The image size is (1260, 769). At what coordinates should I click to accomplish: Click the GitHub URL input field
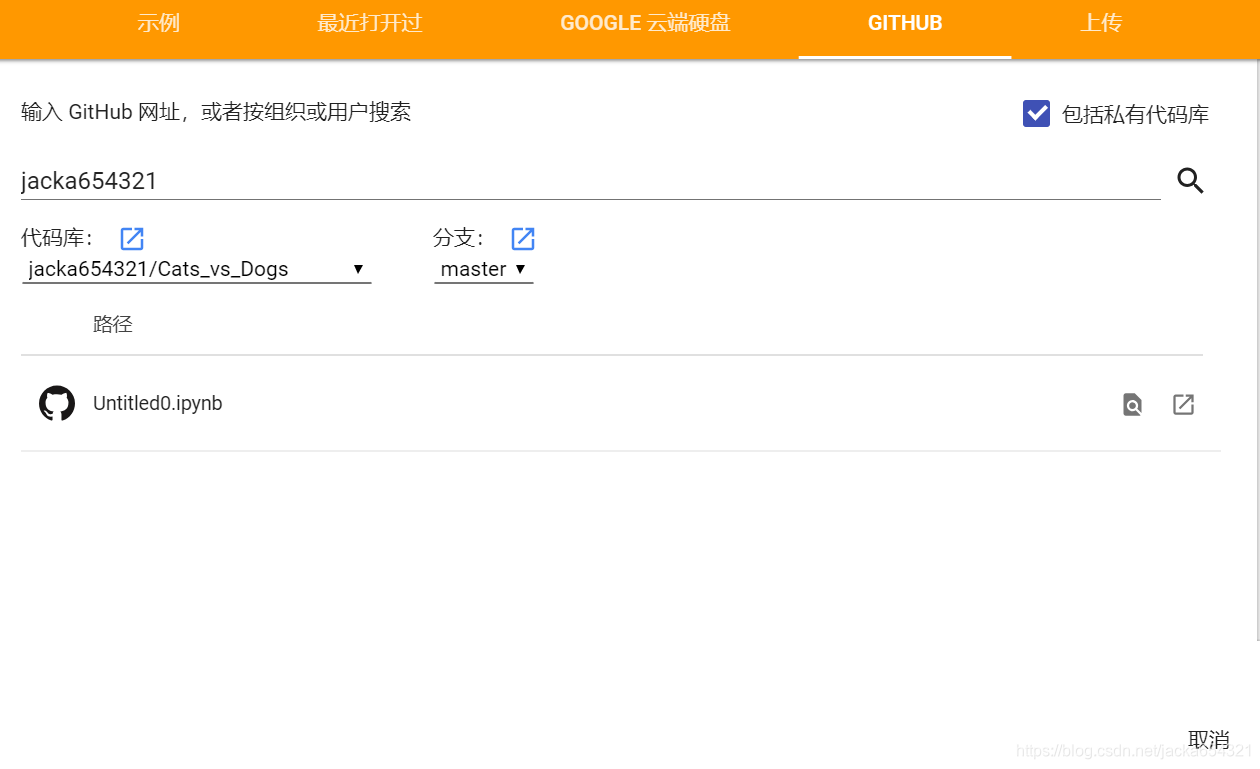tap(590, 181)
